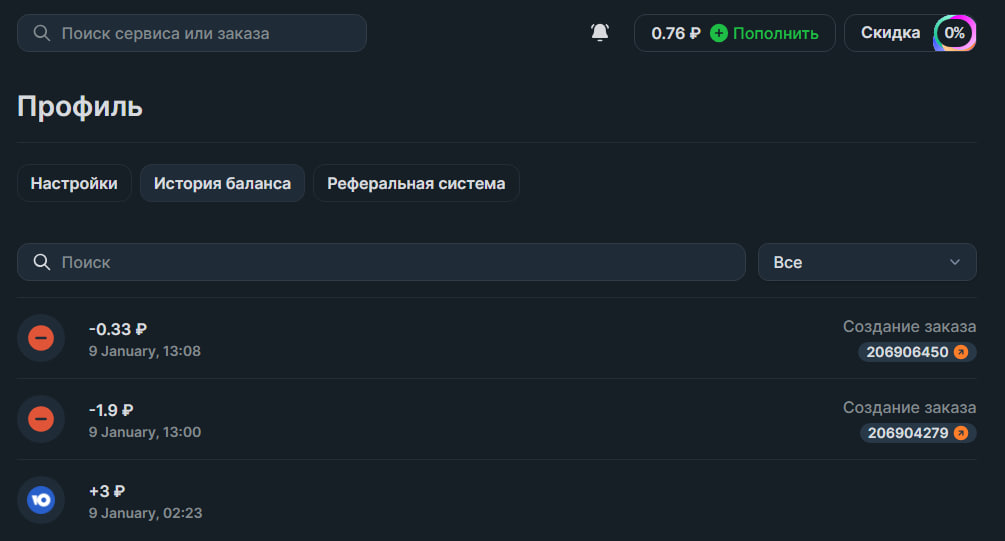Click the chevron arrow in Все dropdown

954,262
